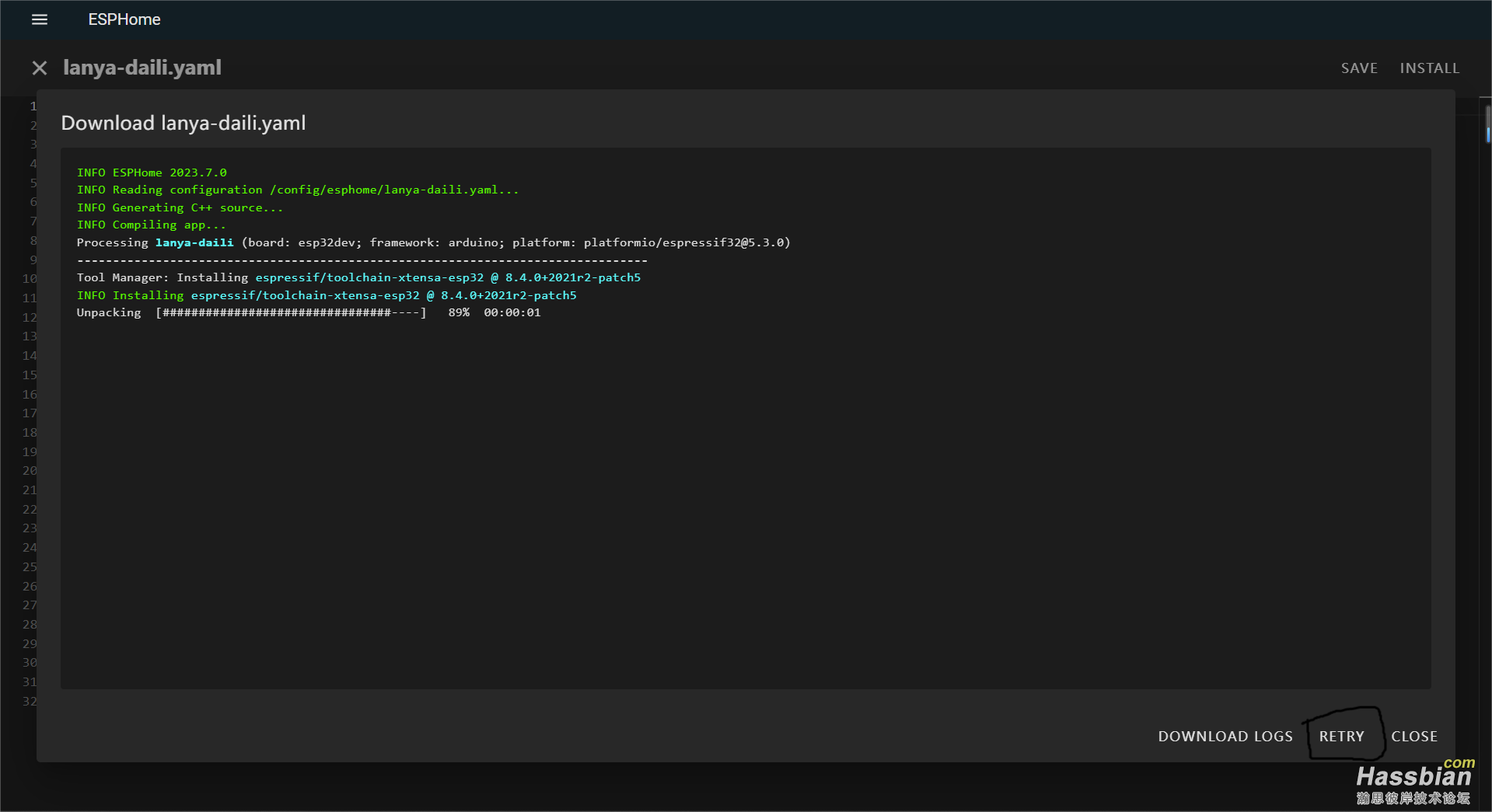Click the INSTALL button

point(1429,68)
